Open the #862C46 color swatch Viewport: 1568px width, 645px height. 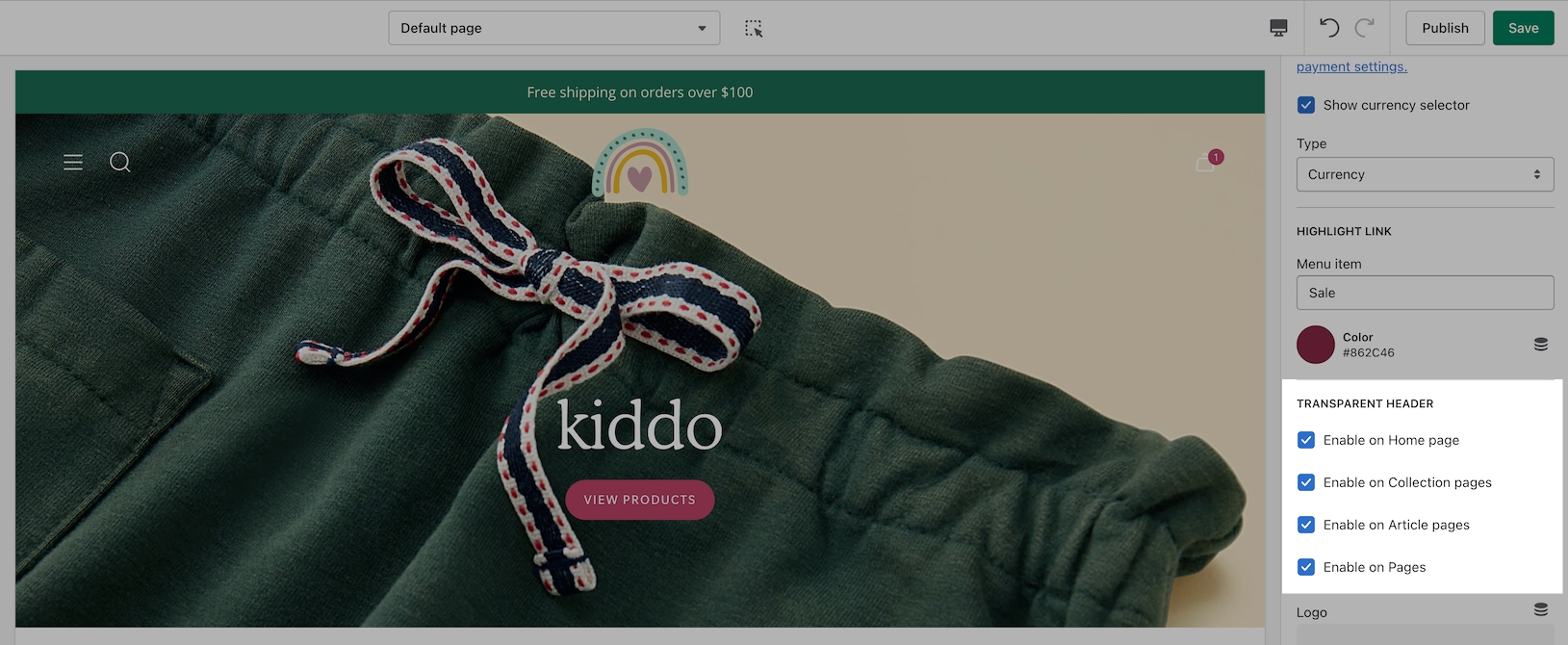click(1316, 345)
